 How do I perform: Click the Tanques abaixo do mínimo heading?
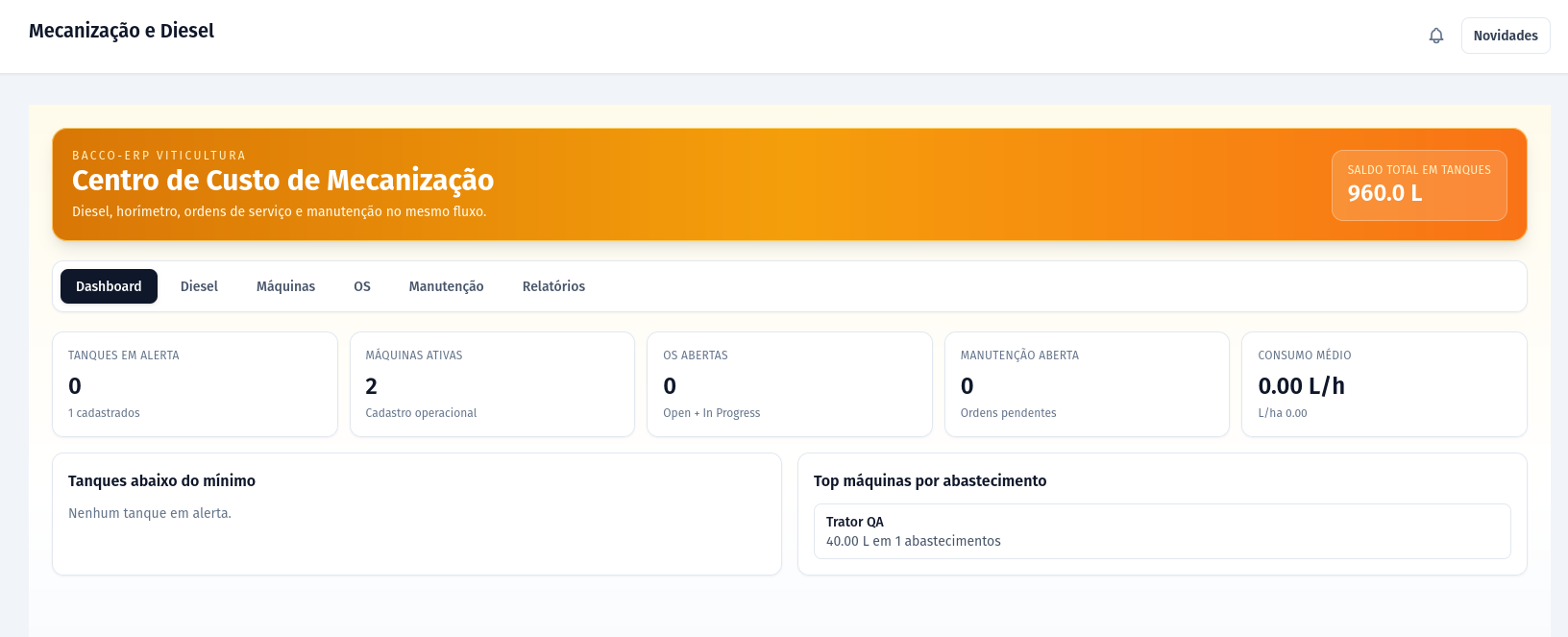click(x=161, y=480)
